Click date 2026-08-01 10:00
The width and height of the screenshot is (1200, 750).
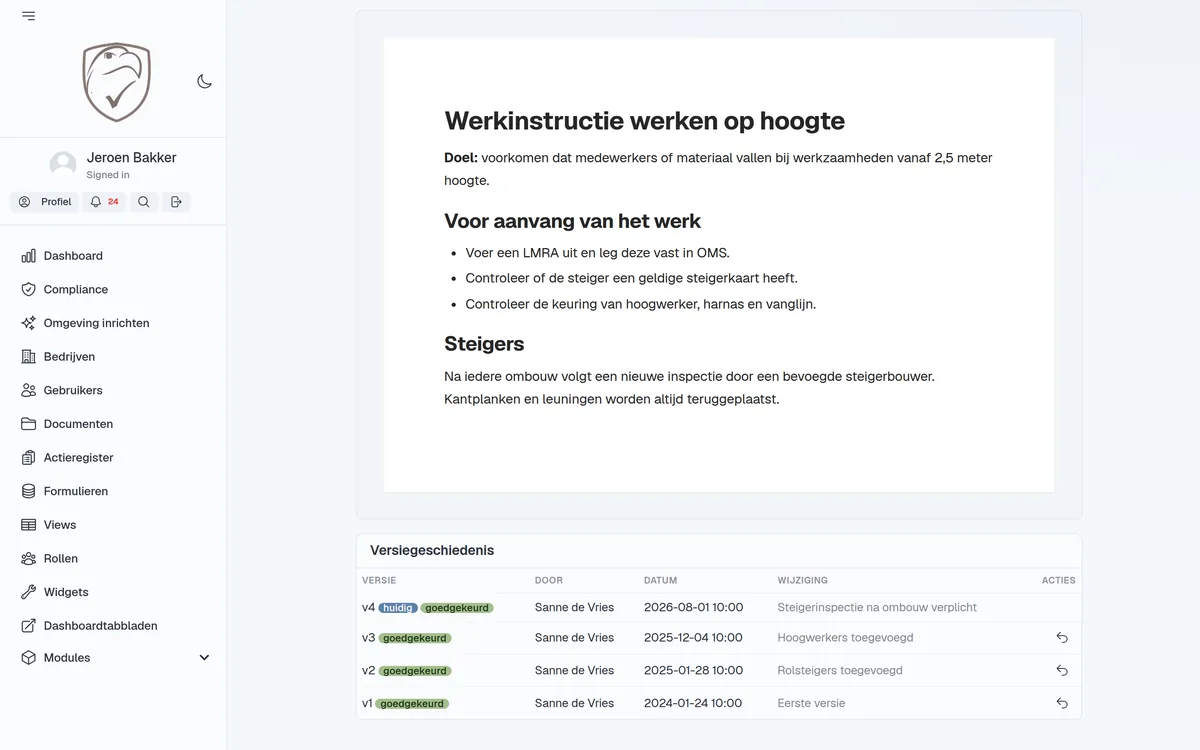(693, 607)
